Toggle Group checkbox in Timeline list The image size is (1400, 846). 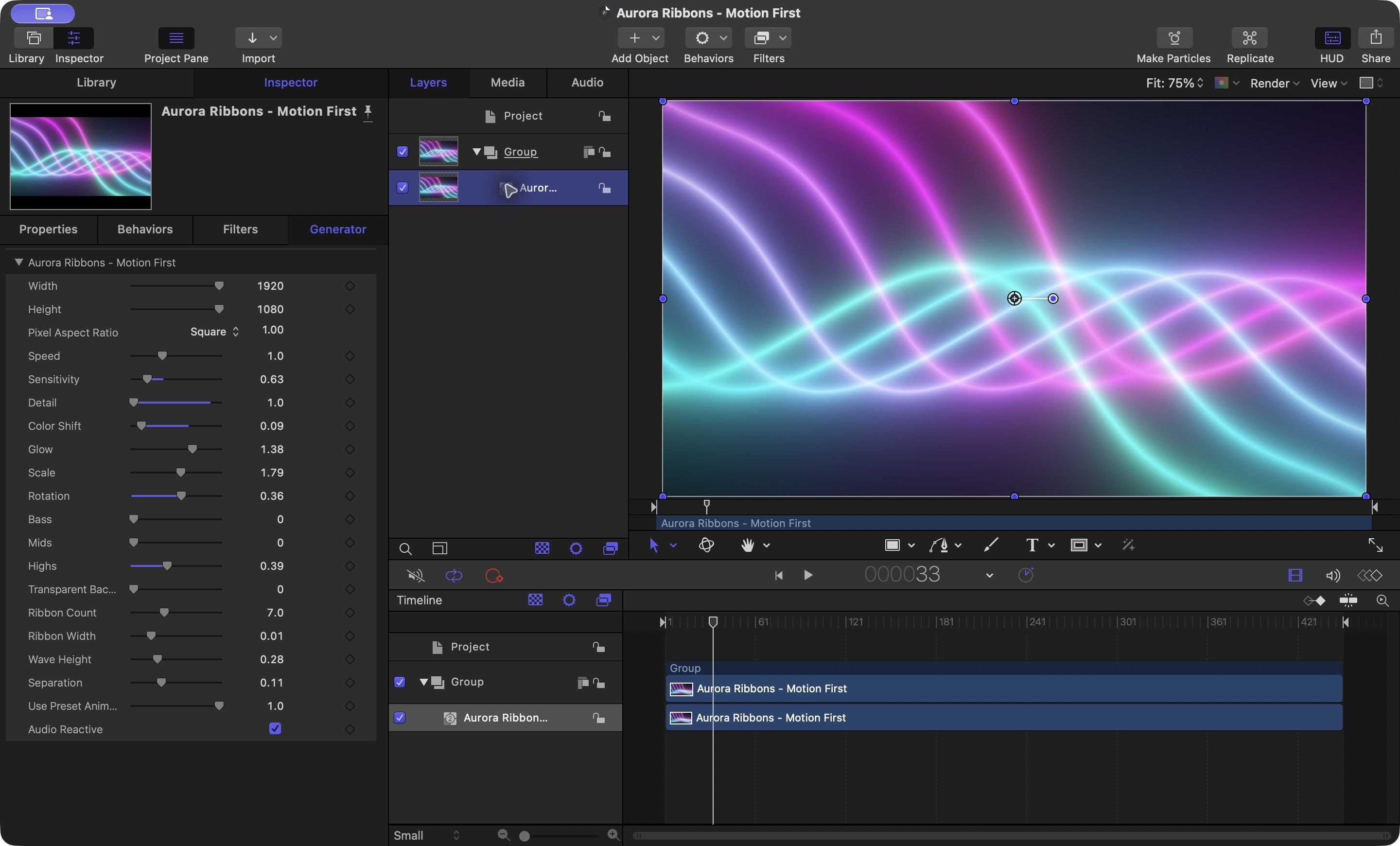[x=400, y=682]
